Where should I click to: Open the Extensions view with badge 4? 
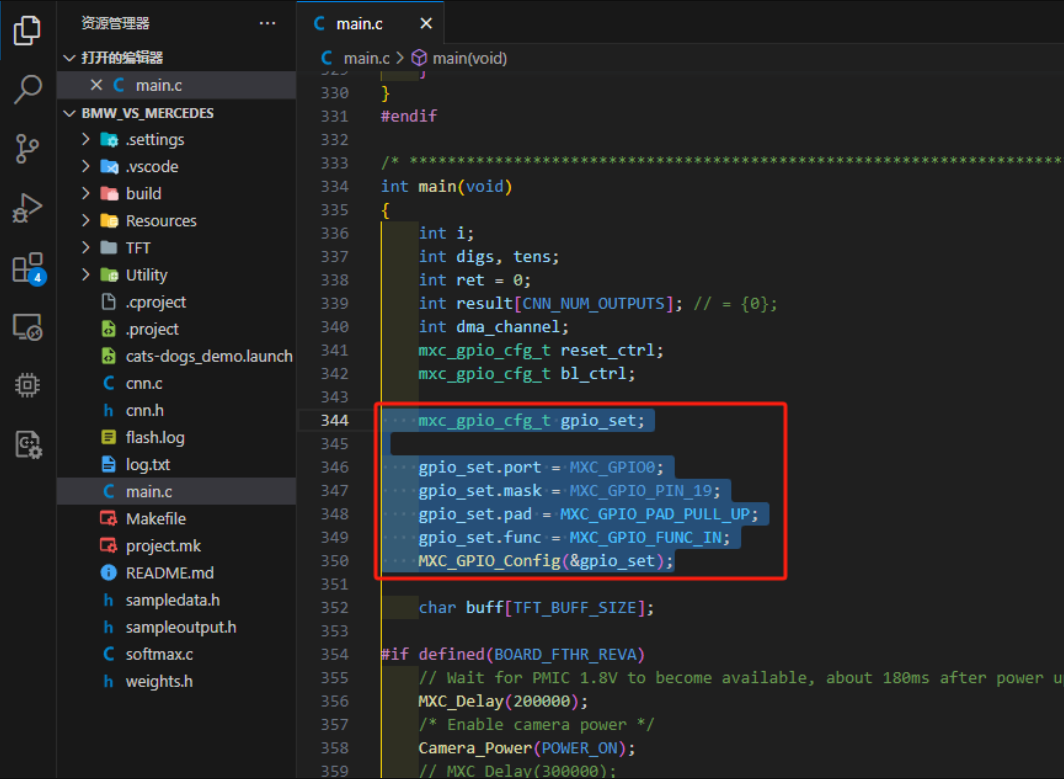[x=28, y=268]
